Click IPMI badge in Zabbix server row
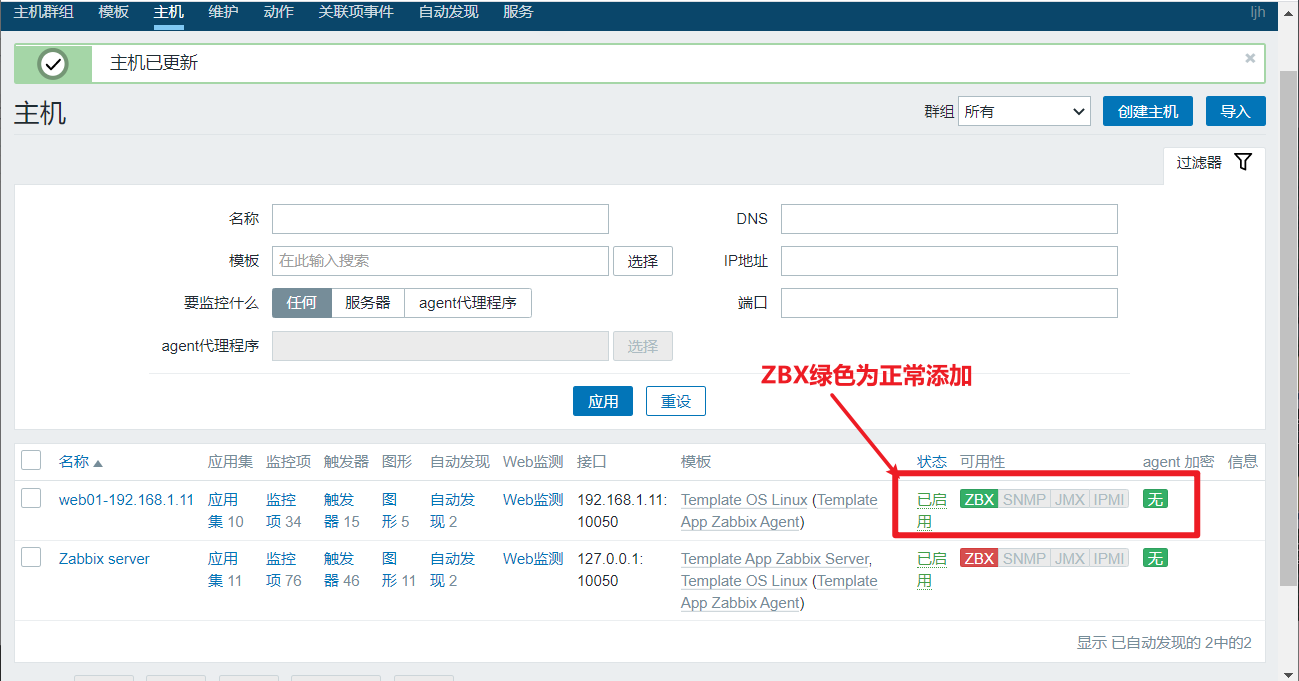Viewport: 1299px width, 681px height. pyautogui.click(x=1109, y=558)
